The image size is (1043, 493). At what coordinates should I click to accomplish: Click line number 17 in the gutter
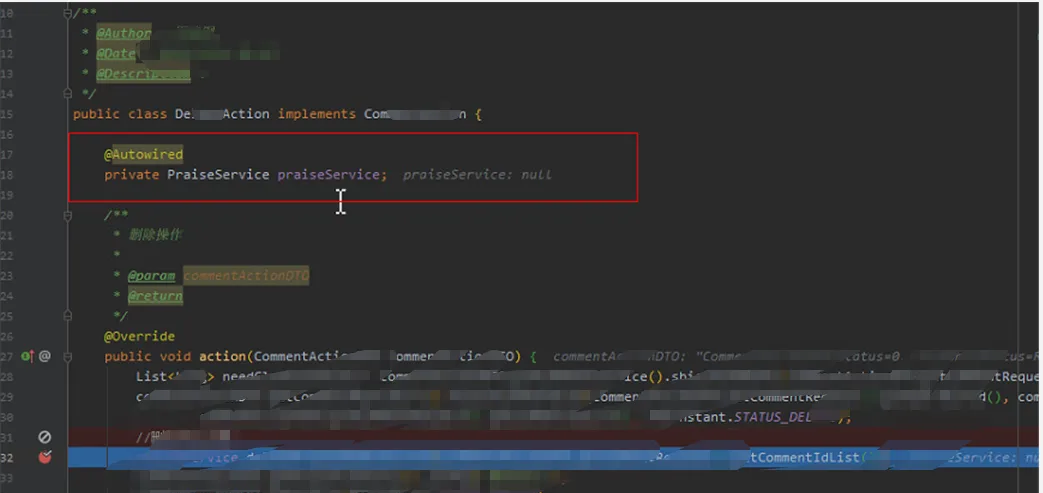coord(7,154)
